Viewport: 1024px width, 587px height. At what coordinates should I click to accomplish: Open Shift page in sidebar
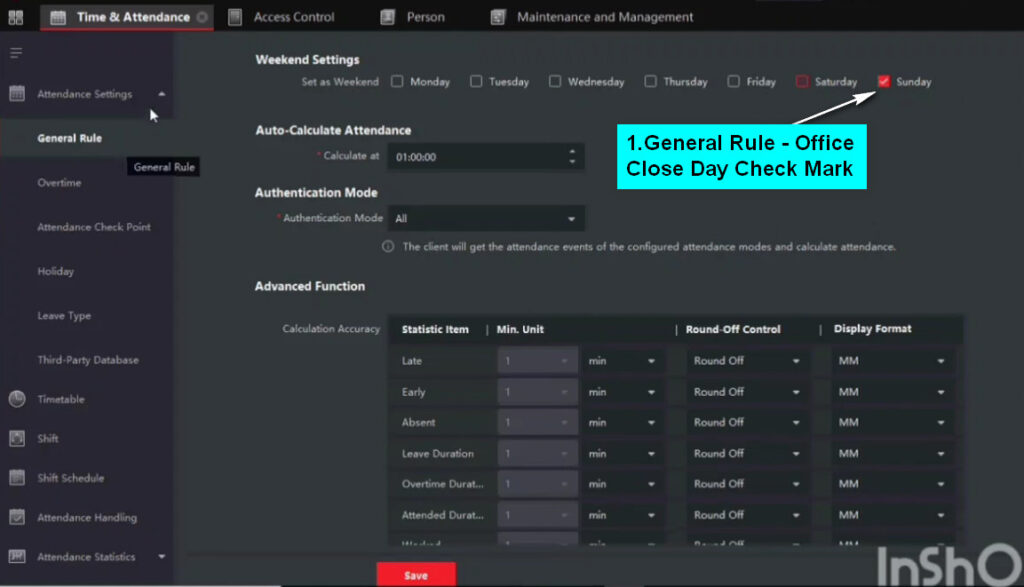pos(48,439)
